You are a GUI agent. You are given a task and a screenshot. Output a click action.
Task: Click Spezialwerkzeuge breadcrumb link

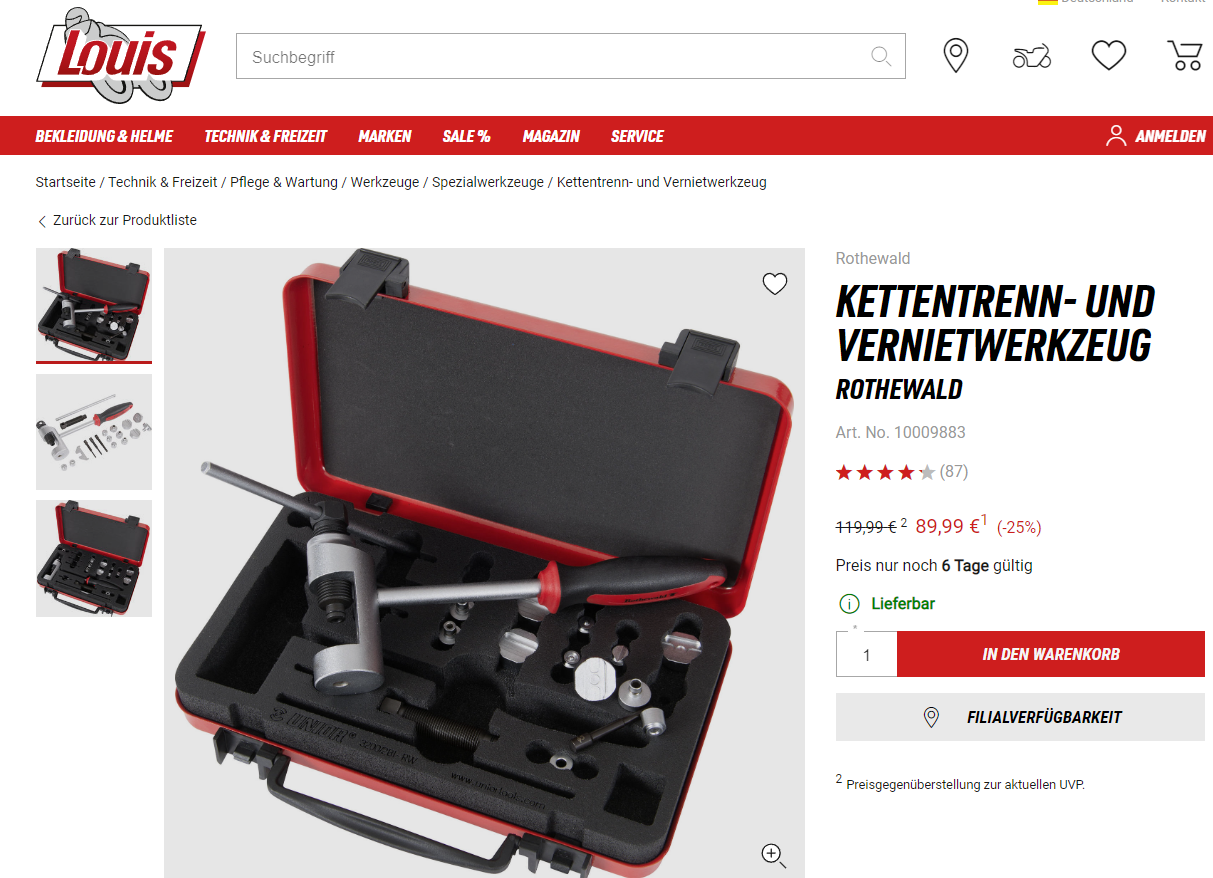[x=488, y=182]
